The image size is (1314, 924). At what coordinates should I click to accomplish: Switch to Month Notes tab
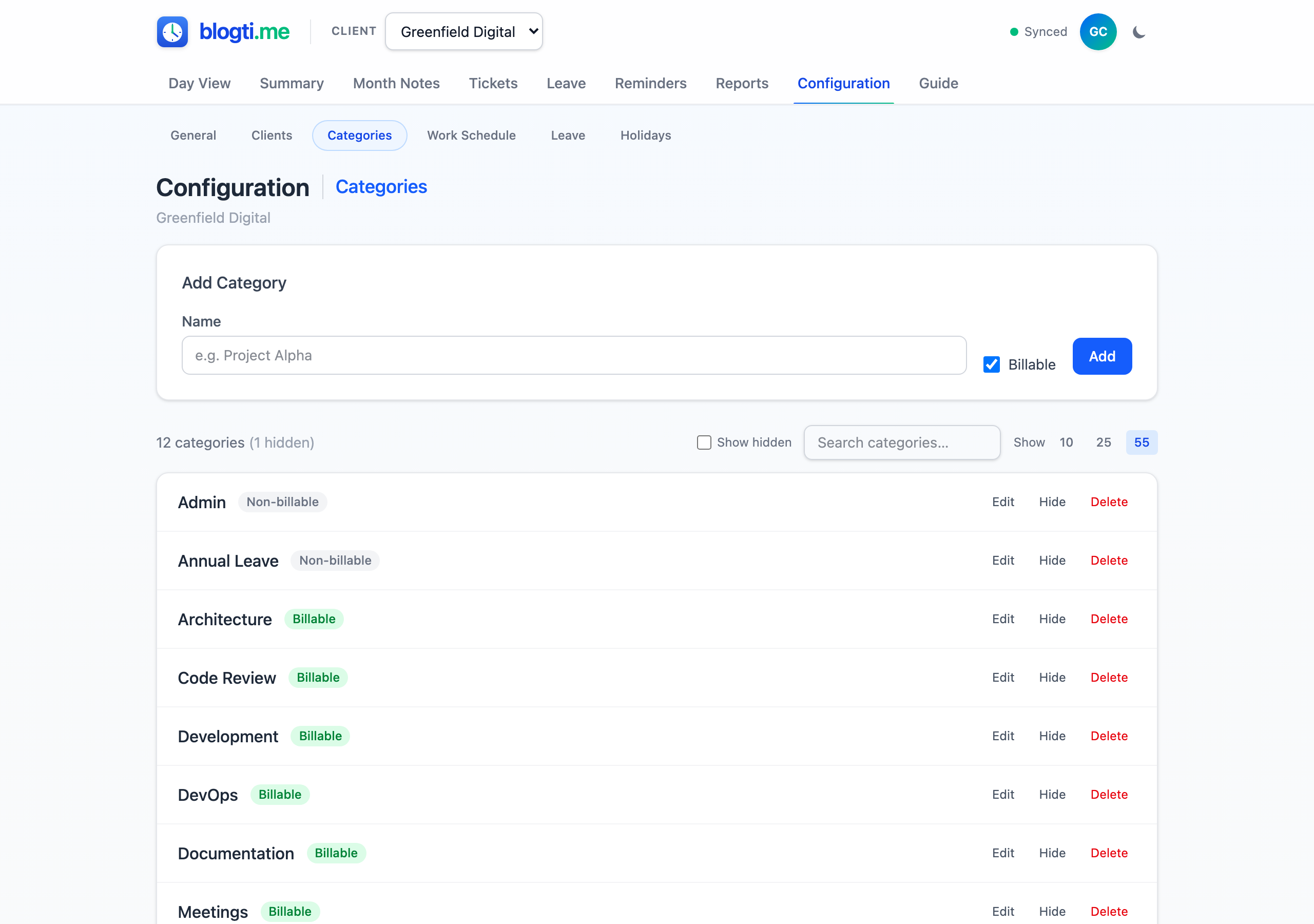pyautogui.click(x=396, y=83)
